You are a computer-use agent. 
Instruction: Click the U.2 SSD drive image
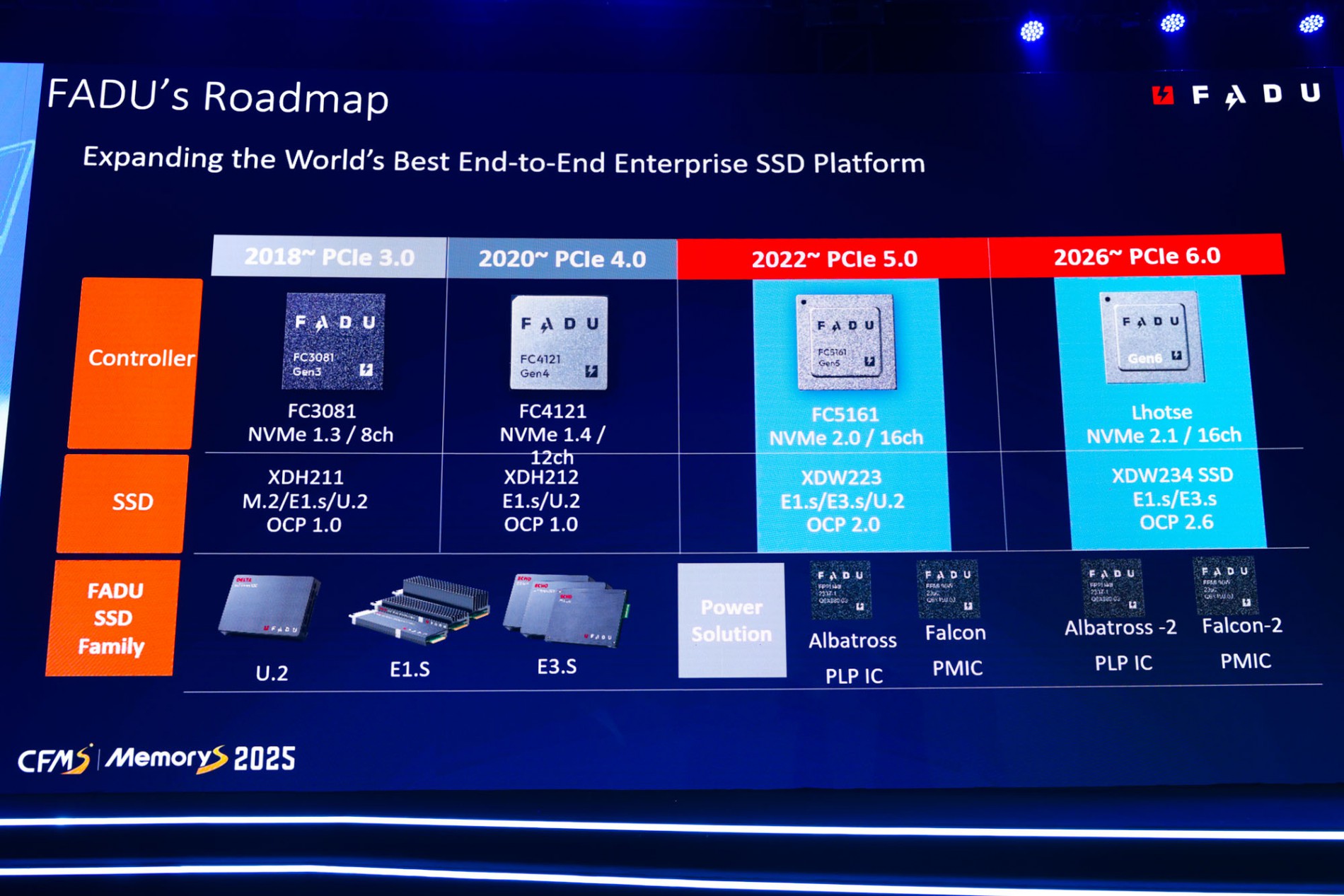[x=269, y=608]
